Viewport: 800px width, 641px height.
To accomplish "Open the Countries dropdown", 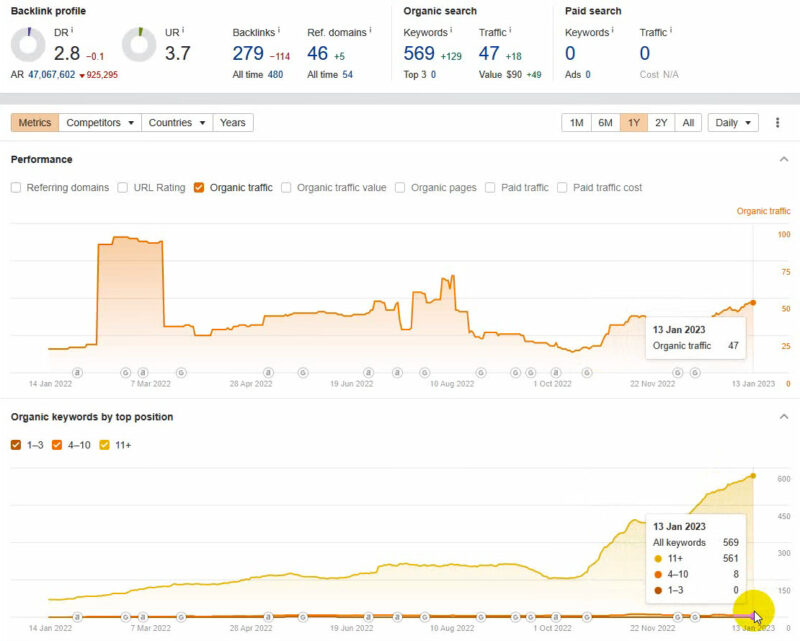I will [x=176, y=123].
